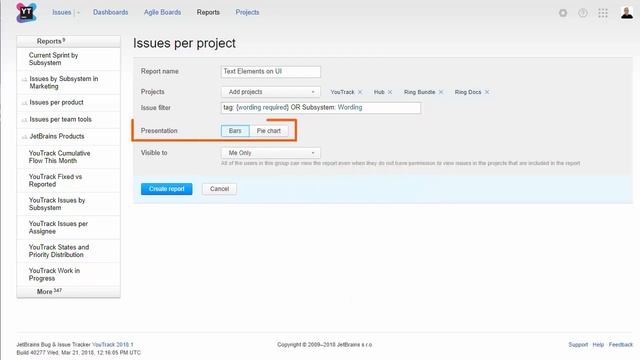This screenshot has height=360, width=640.
Task: Click the Reports sidebar header
Action: click(69, 41)
